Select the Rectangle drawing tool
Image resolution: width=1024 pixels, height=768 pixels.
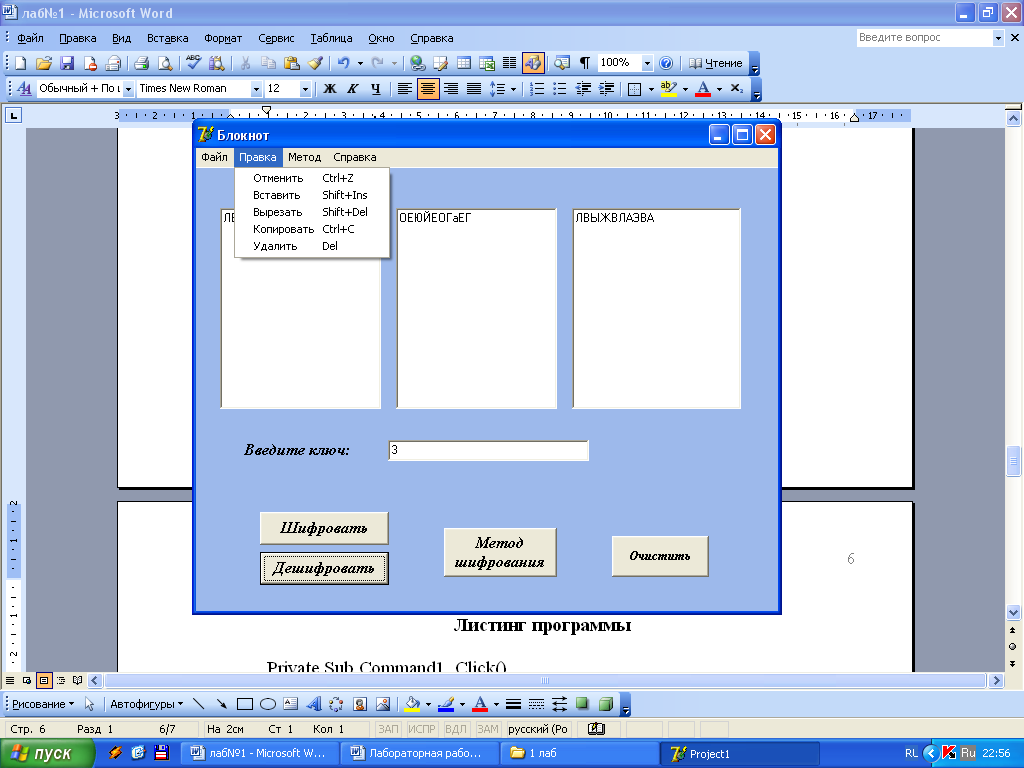click(x=244, y=704)
